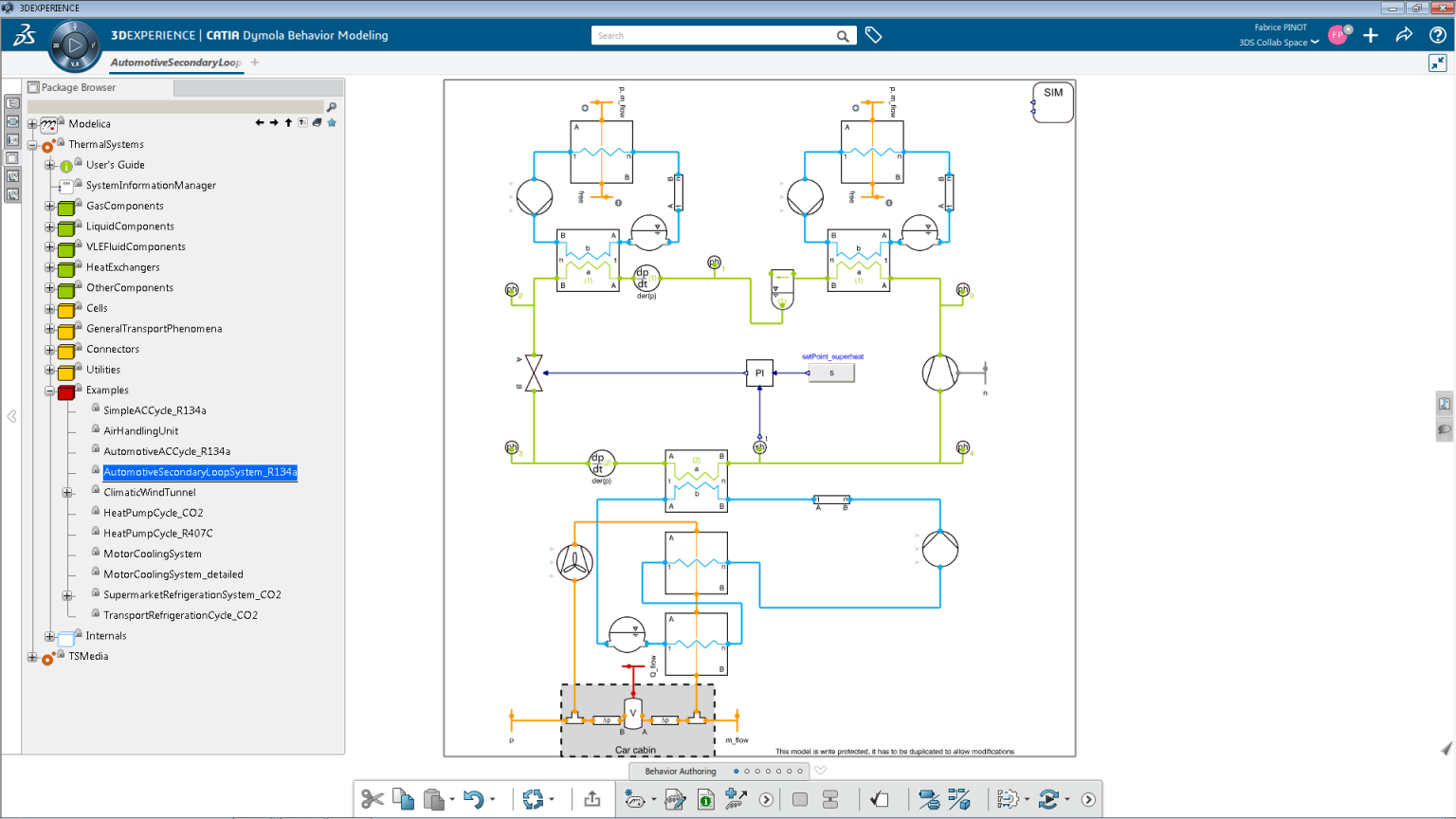This screenshot has height=819, width=1456.
Task: Click the PI controller block in diagram
Action: pyautogui.click(x=759, y=373)
